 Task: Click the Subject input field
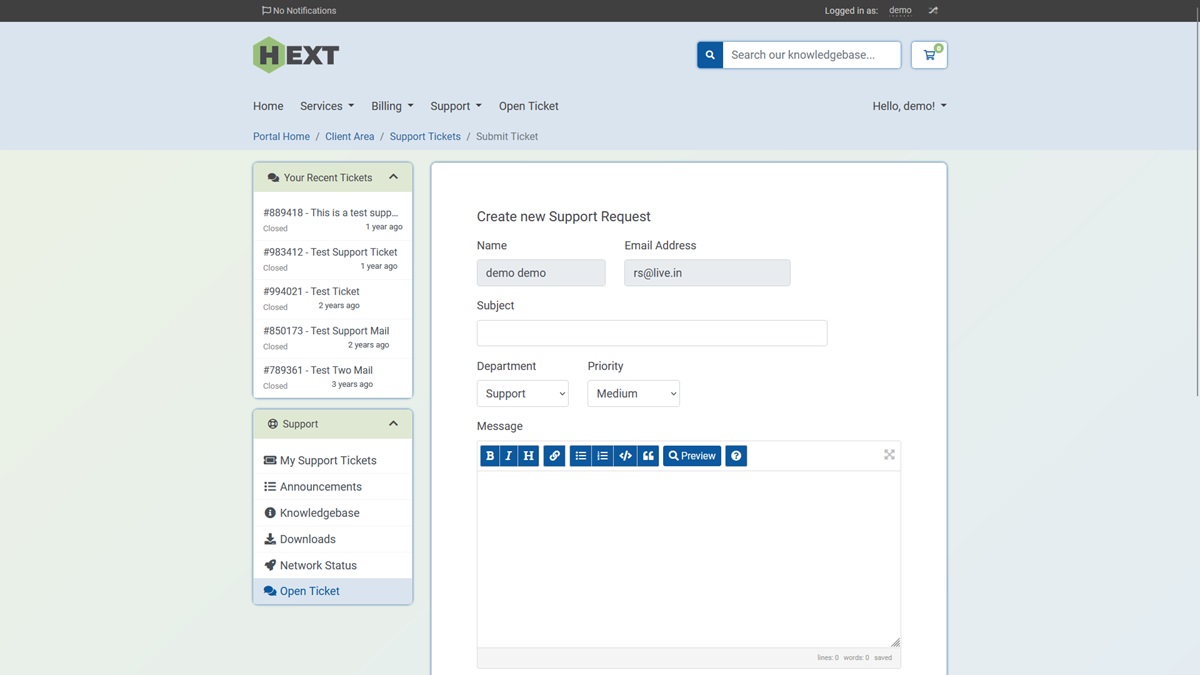coord(652,333)
